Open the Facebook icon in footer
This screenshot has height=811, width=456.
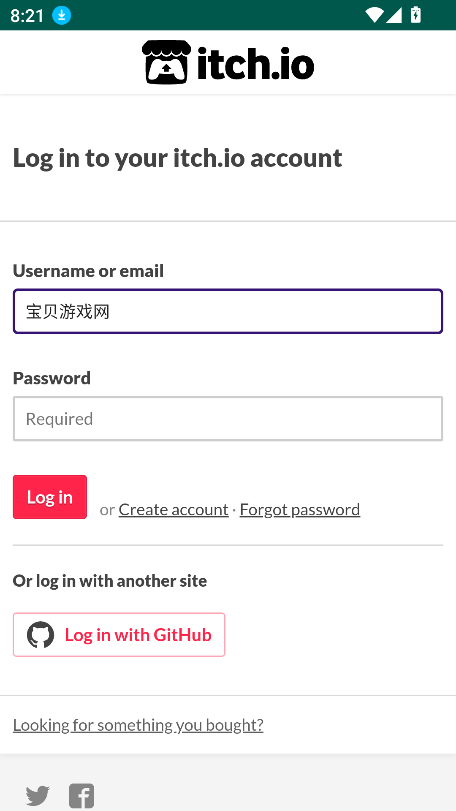82,795
